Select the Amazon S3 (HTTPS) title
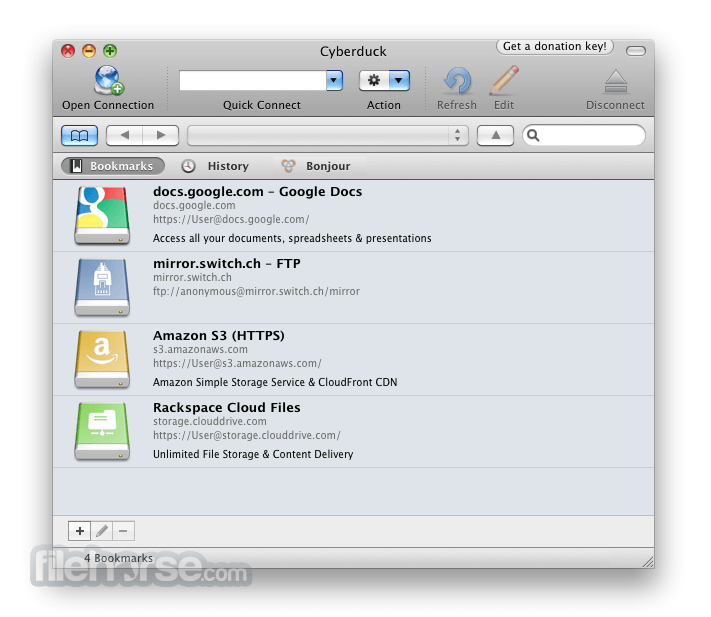Viewport: 711px width, 617px height. [x=219, y=335]
